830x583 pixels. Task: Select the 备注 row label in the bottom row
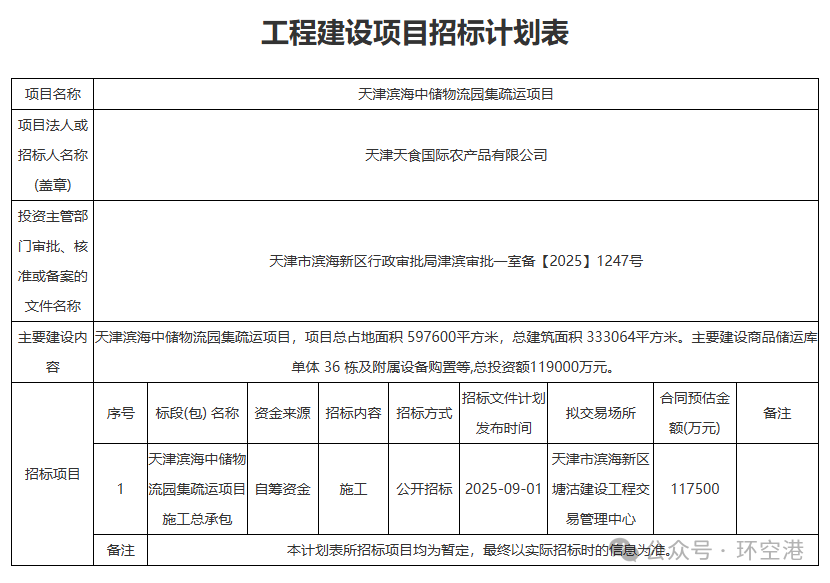click(121, 550)
